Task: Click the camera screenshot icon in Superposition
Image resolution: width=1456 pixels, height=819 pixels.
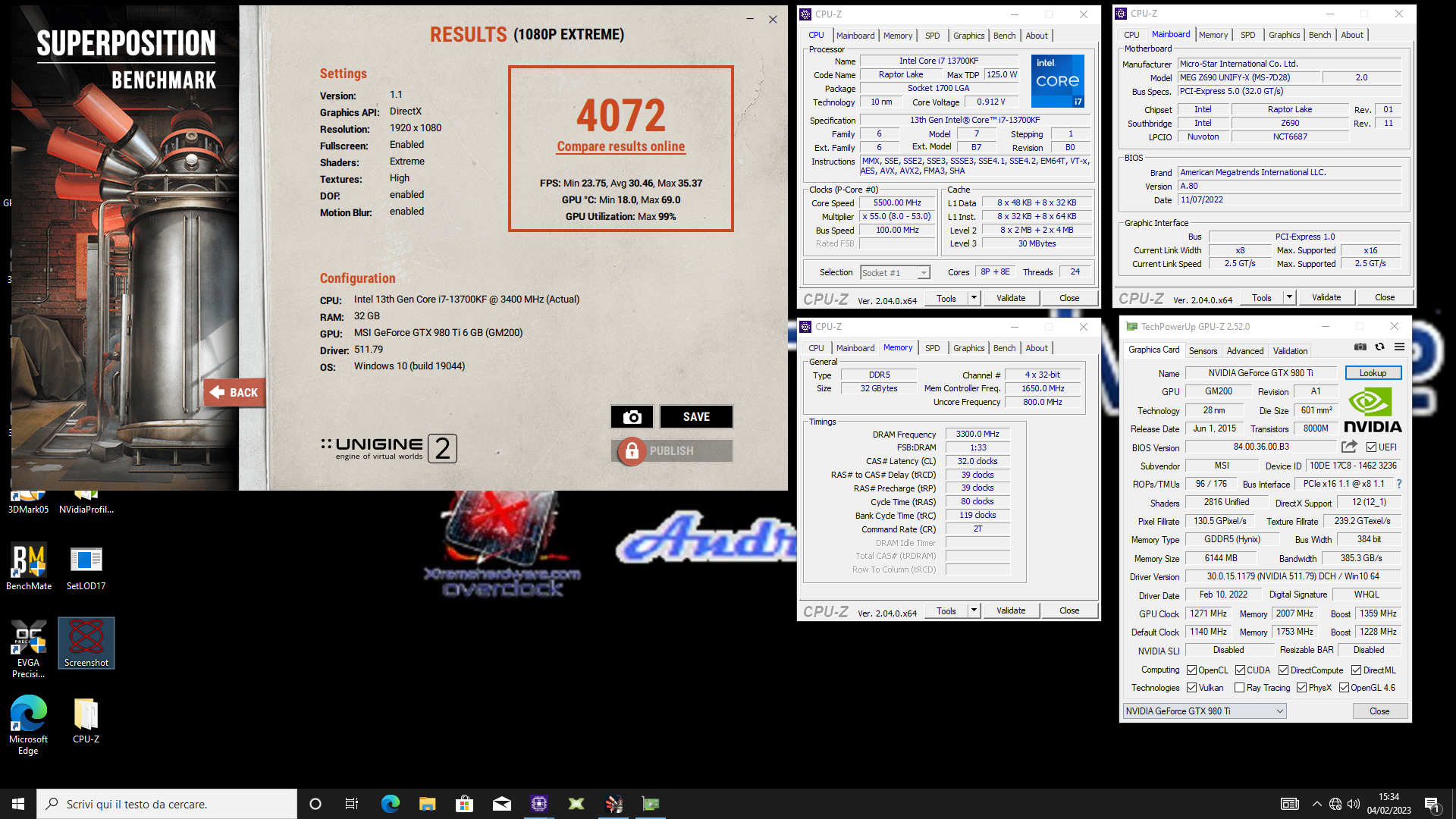Action: [632, 417]
